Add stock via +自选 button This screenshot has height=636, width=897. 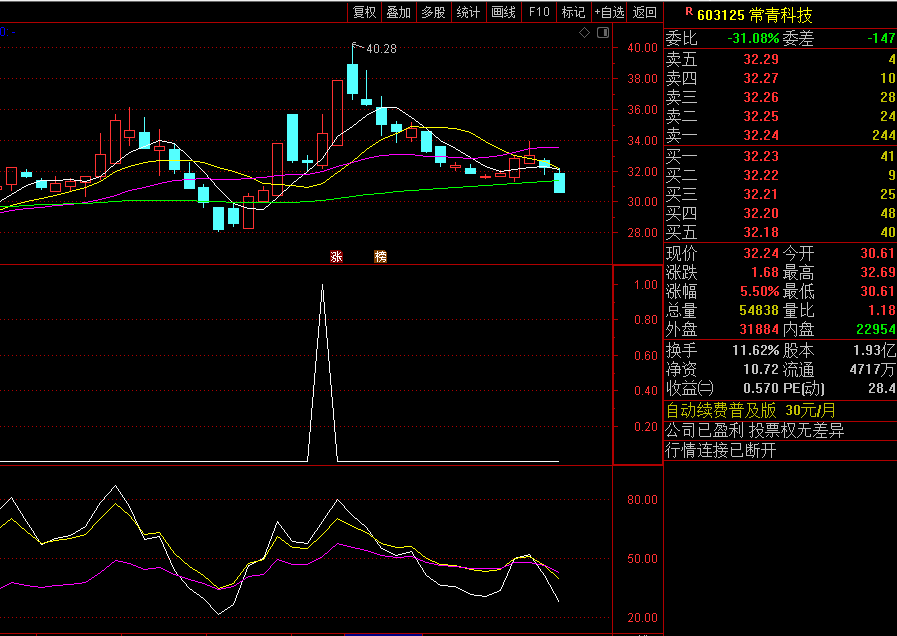(609, 12)
